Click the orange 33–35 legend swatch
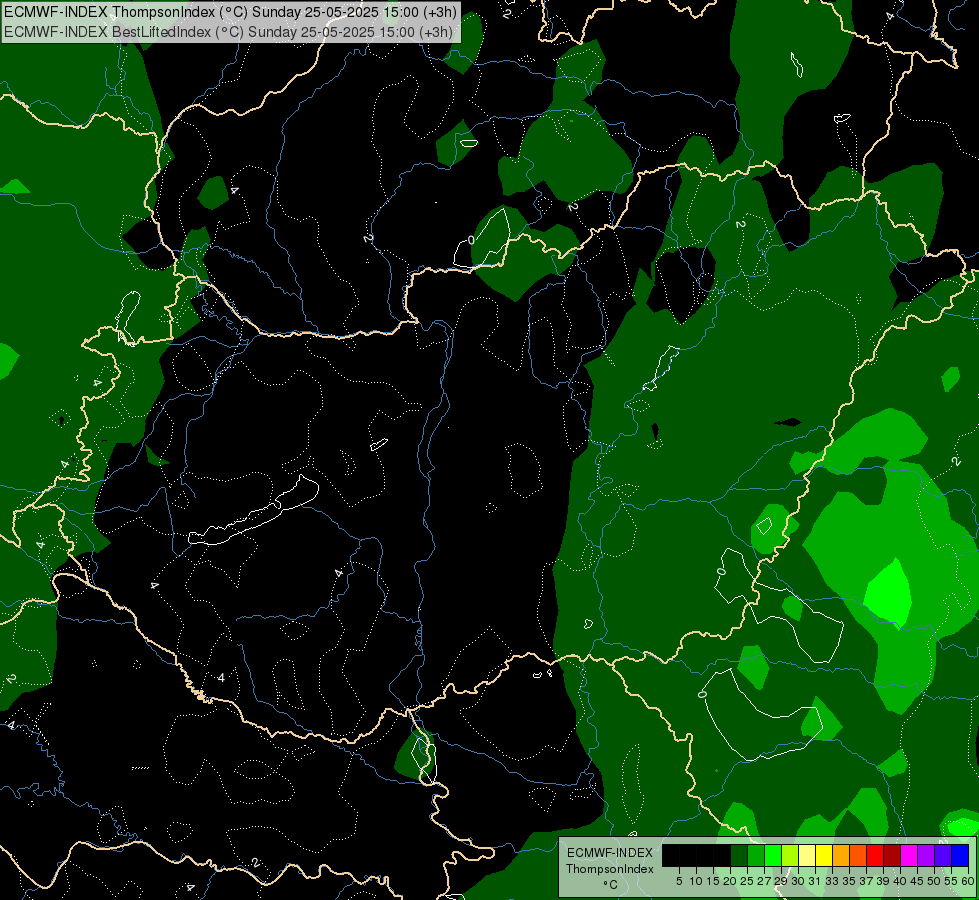 pyautogui.click(x=840, y=856)
